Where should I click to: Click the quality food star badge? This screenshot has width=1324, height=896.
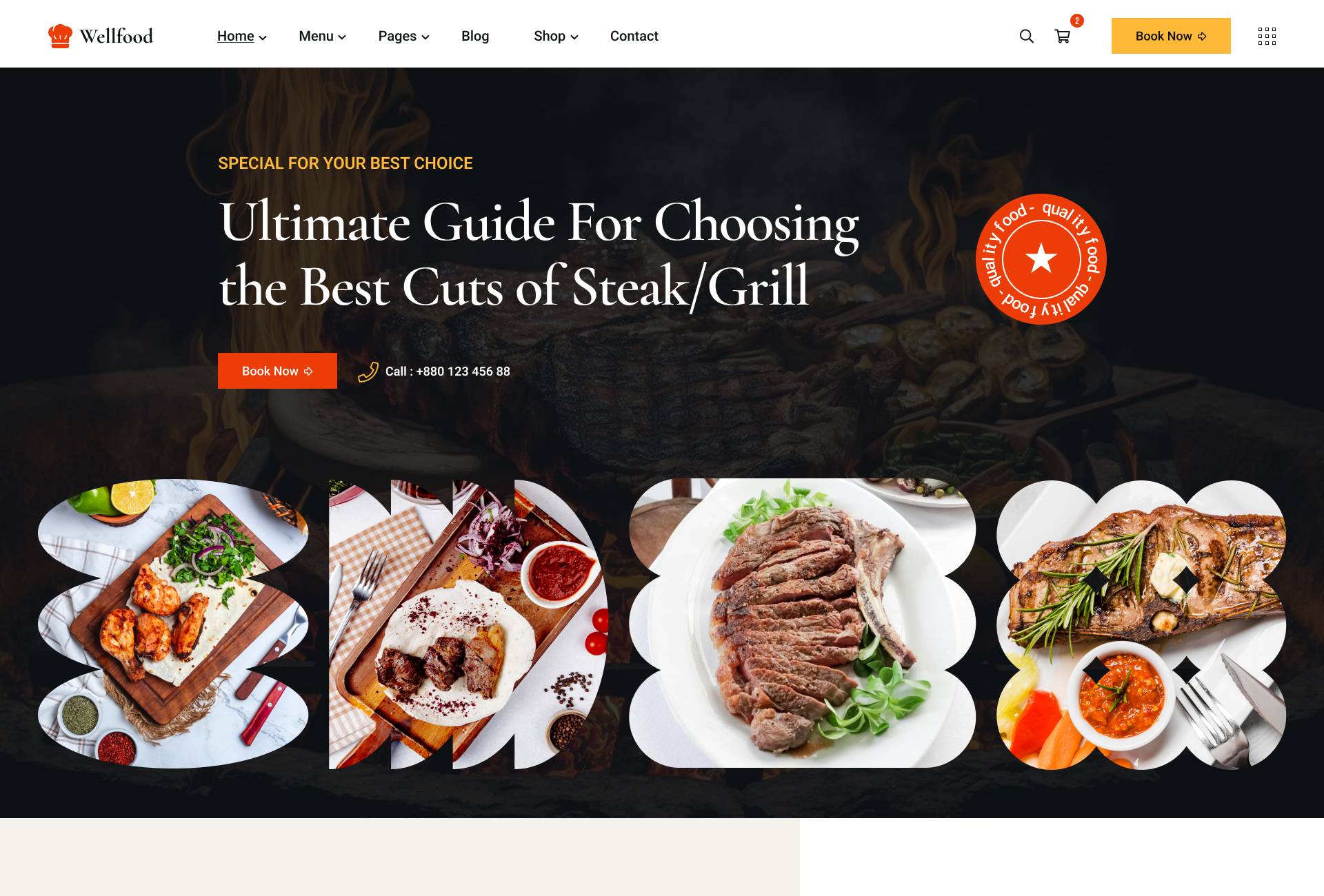(1041, 259)
